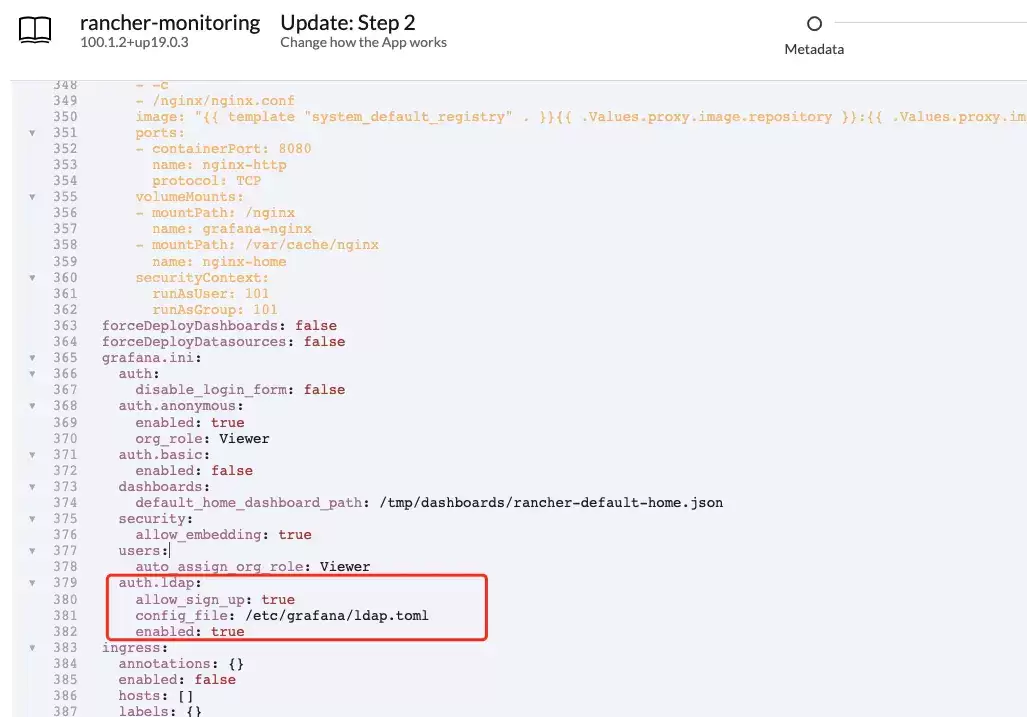Click the disable_login_form: false value
The width and height of the screenshot is (1027, 717).
pyautogui.click(x=324, y=390)
